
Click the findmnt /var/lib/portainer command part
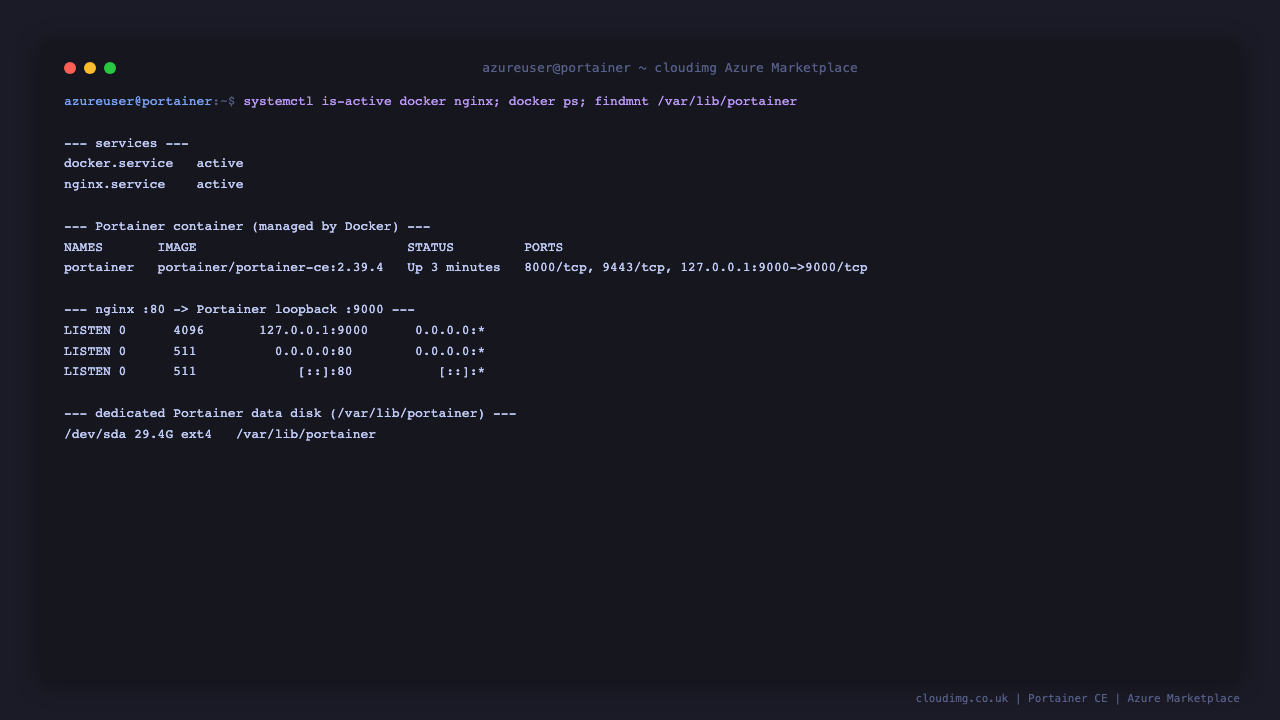pos(696,102)
